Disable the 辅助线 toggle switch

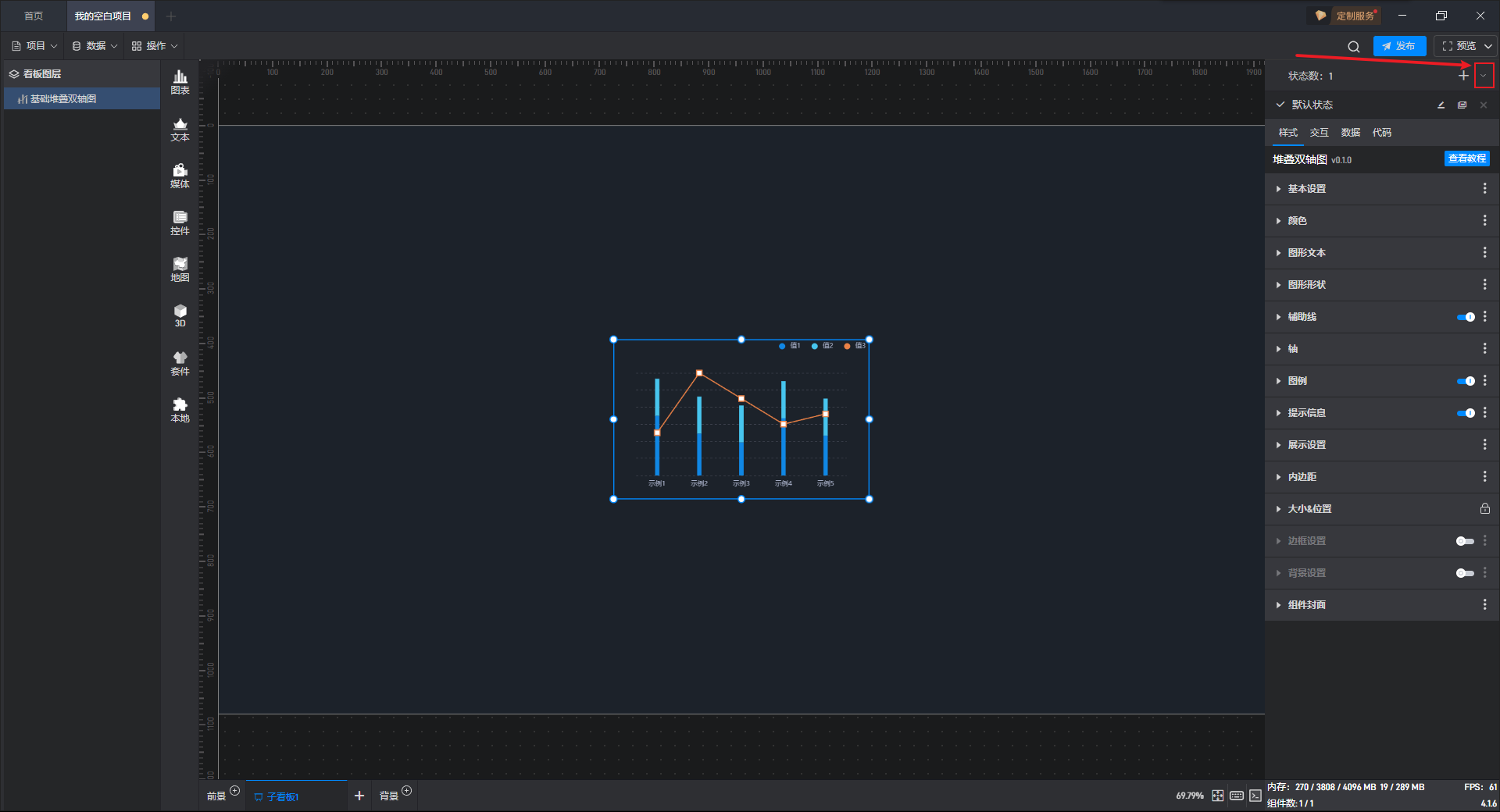point(1466,317)
